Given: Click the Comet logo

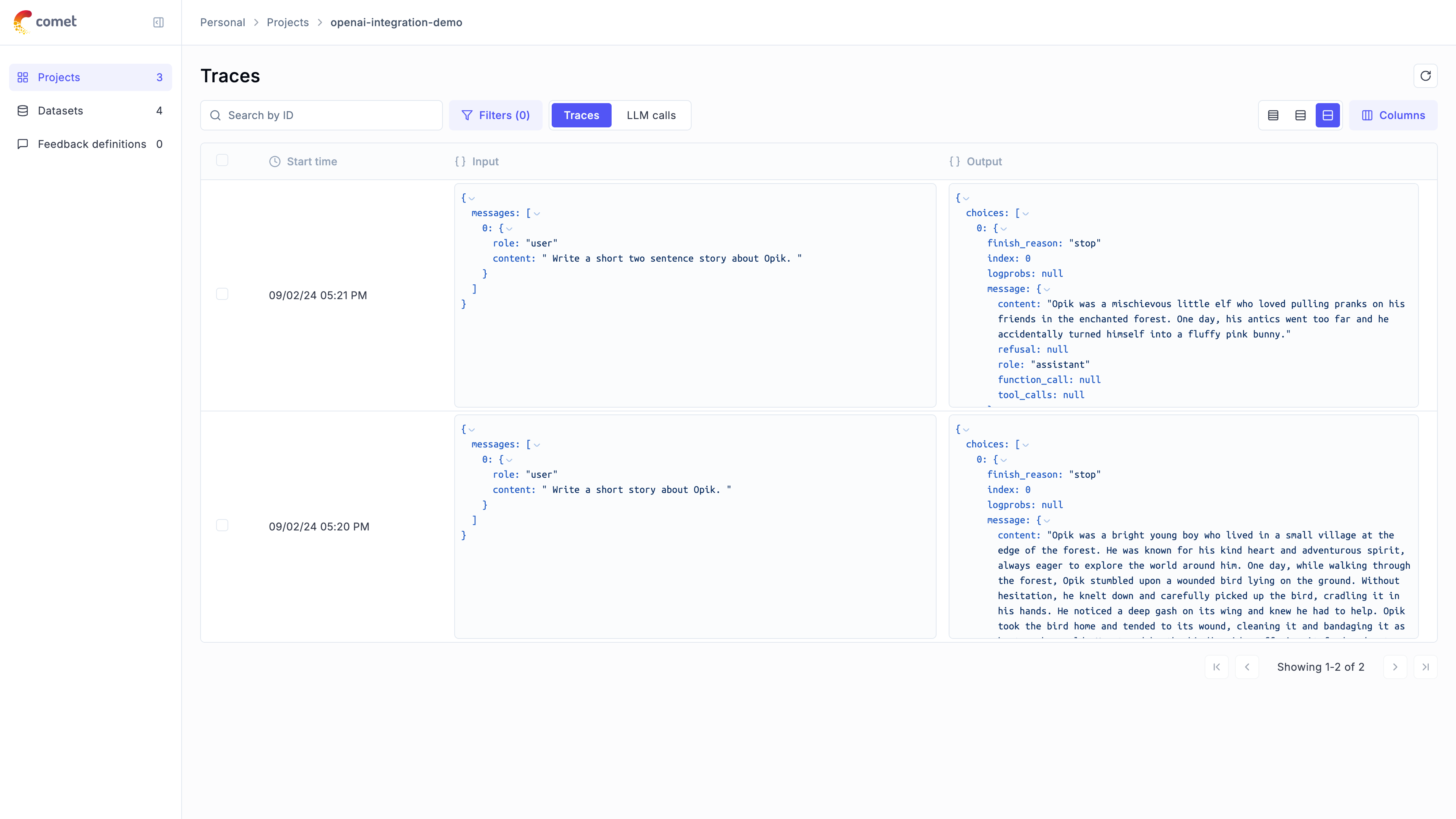Looking at the screenshot, I should [45, 22].
